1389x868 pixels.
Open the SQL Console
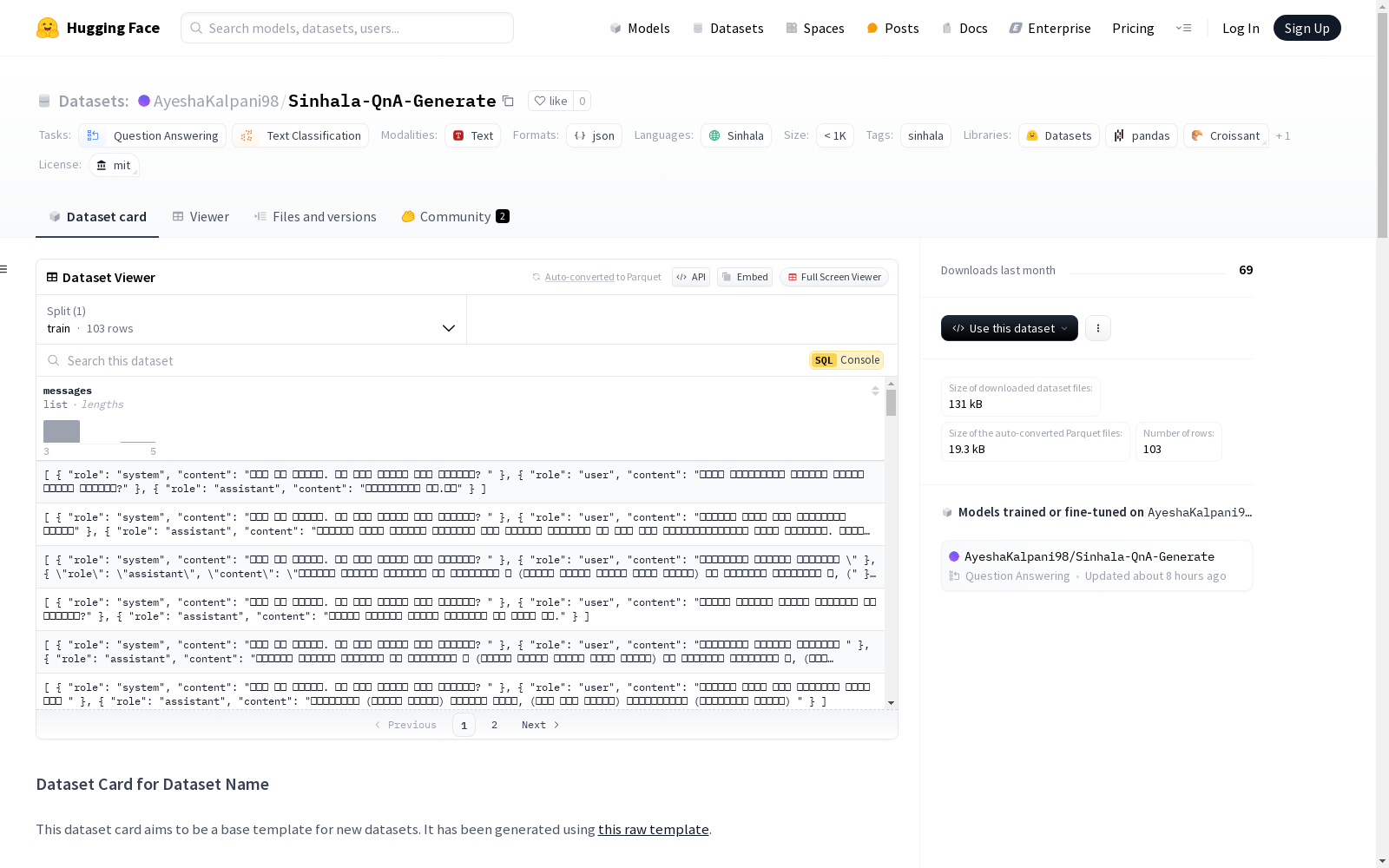click(846, 360)
